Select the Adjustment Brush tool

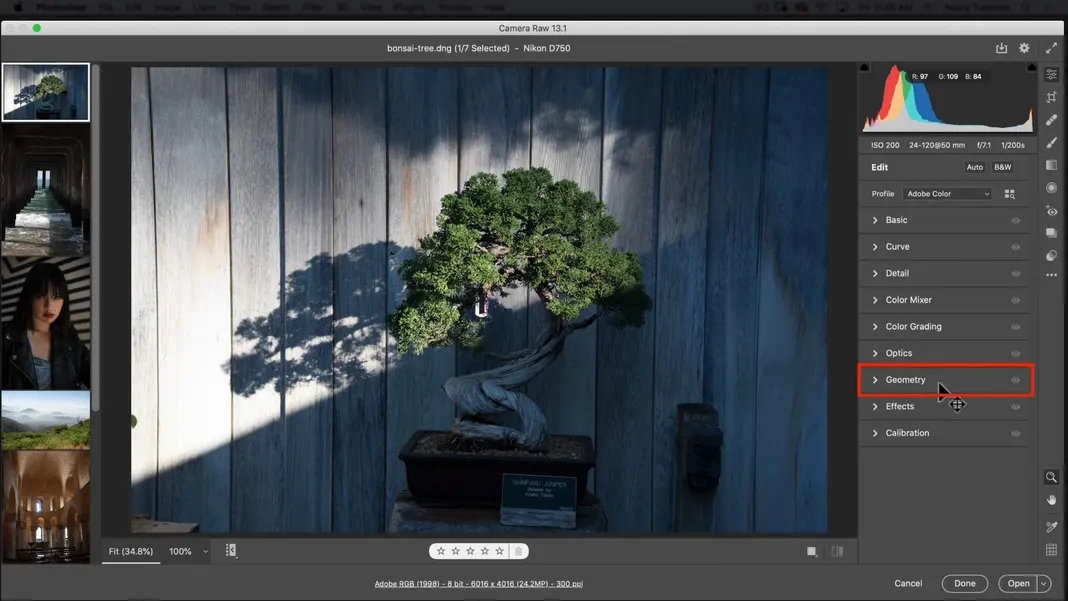click(1052, 142)
